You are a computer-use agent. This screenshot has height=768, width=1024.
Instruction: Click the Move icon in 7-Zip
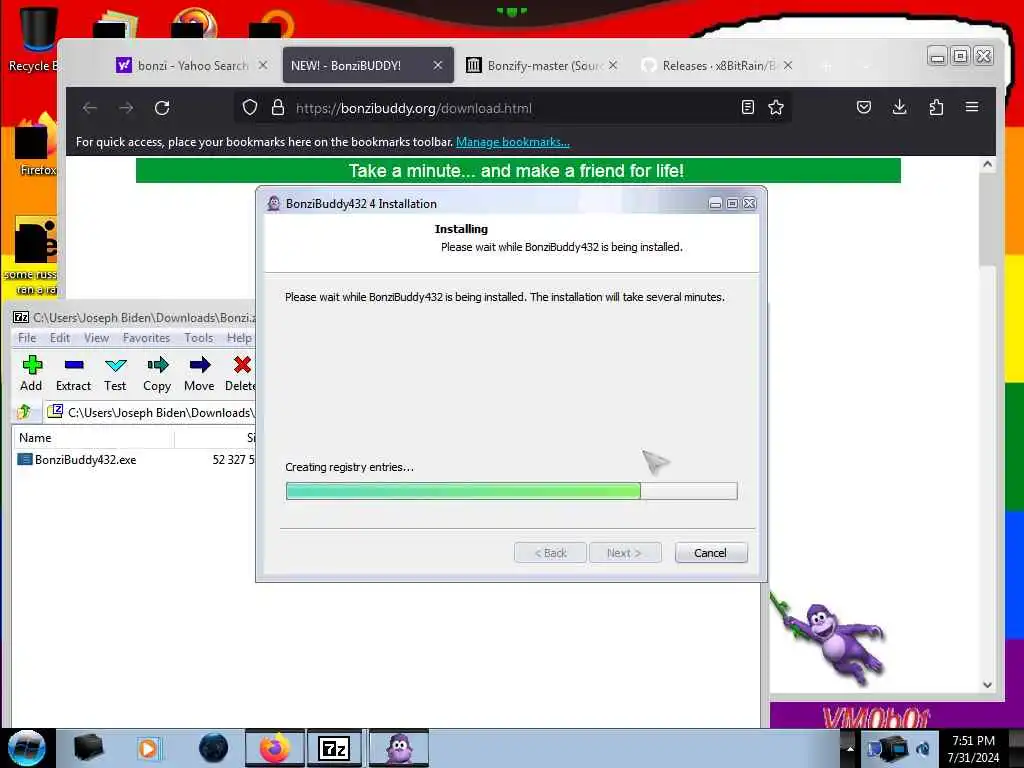[x=200, y=364]
